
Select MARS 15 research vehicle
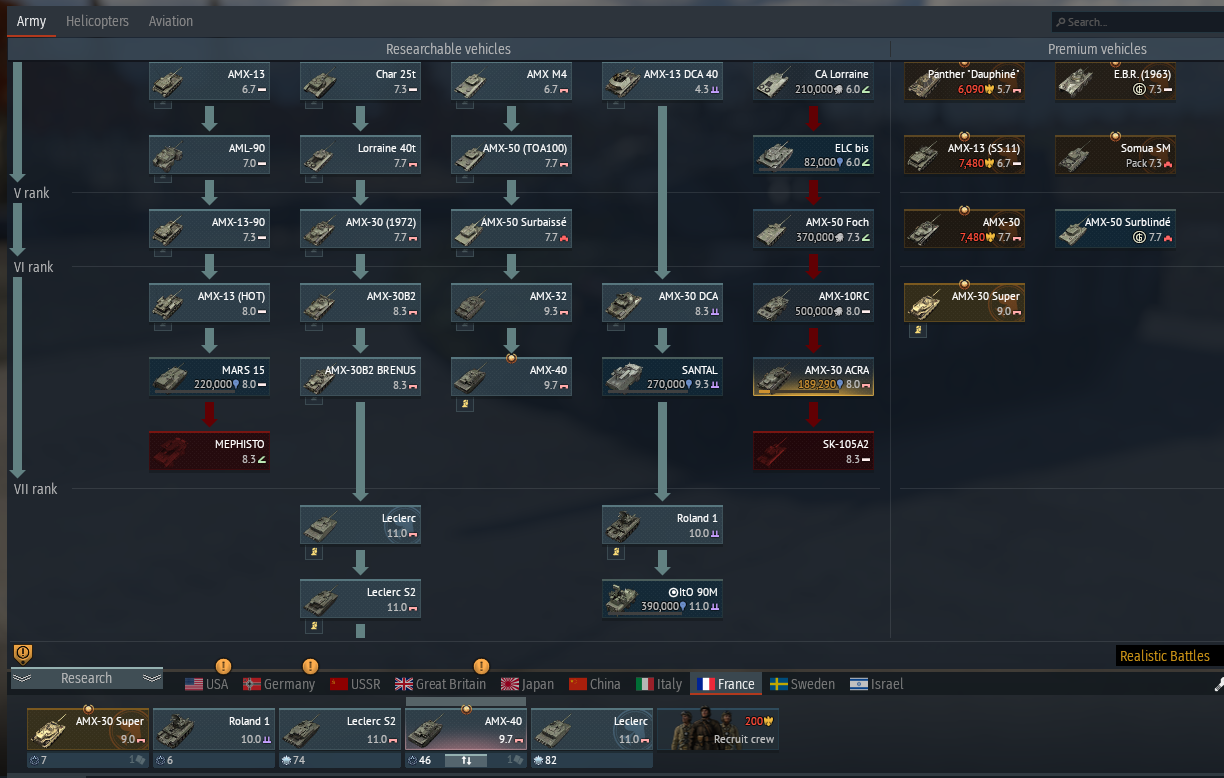pyautogui.click(x=209, y=377)
